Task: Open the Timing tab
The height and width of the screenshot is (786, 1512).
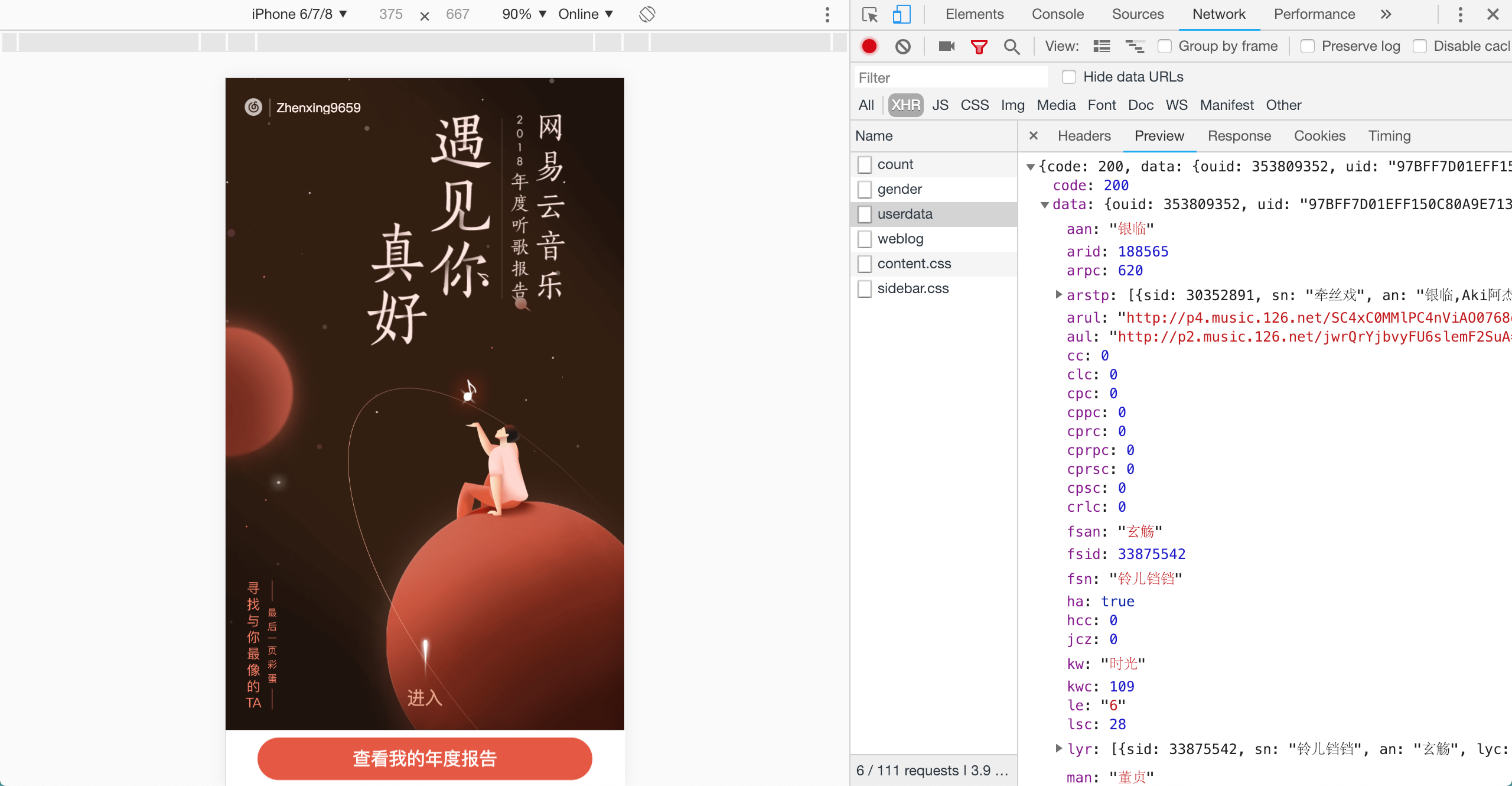Action: pos(1389,136)
